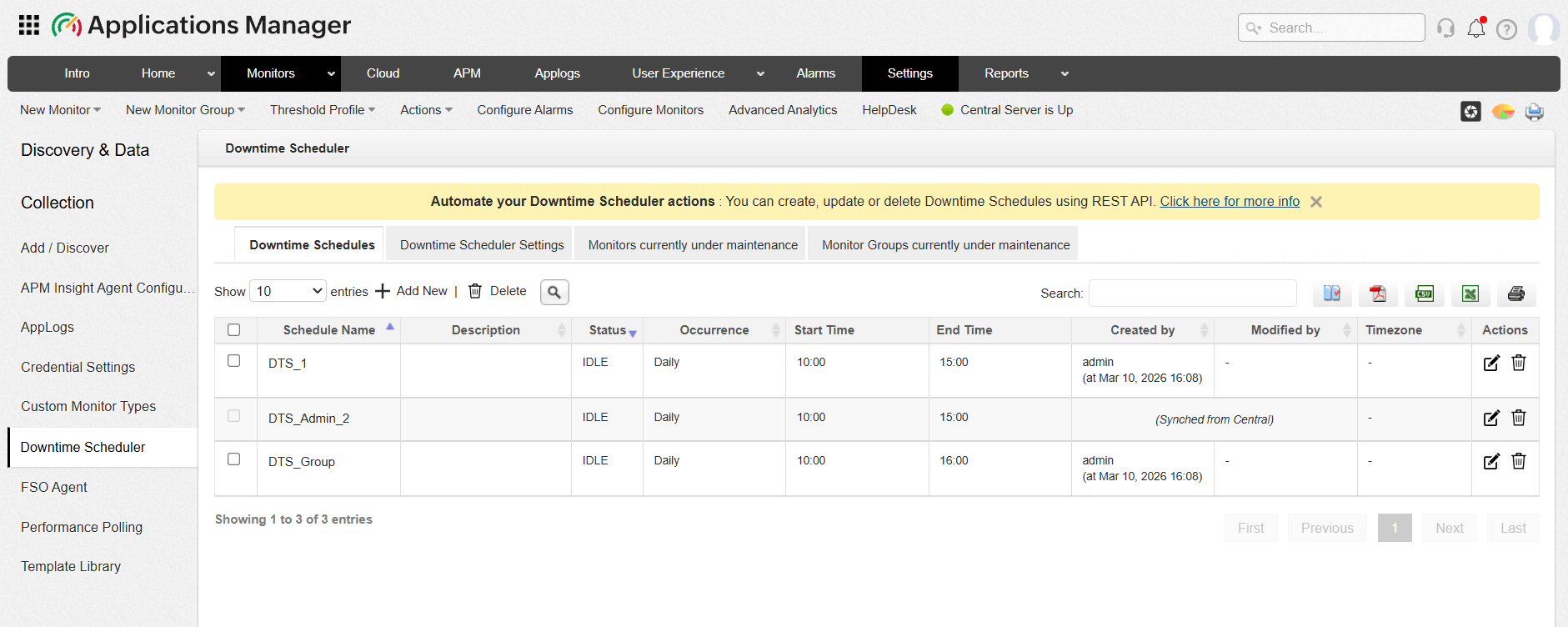
Task: Toggle the select-all header checkbox
Action: [x=234, y=330]
